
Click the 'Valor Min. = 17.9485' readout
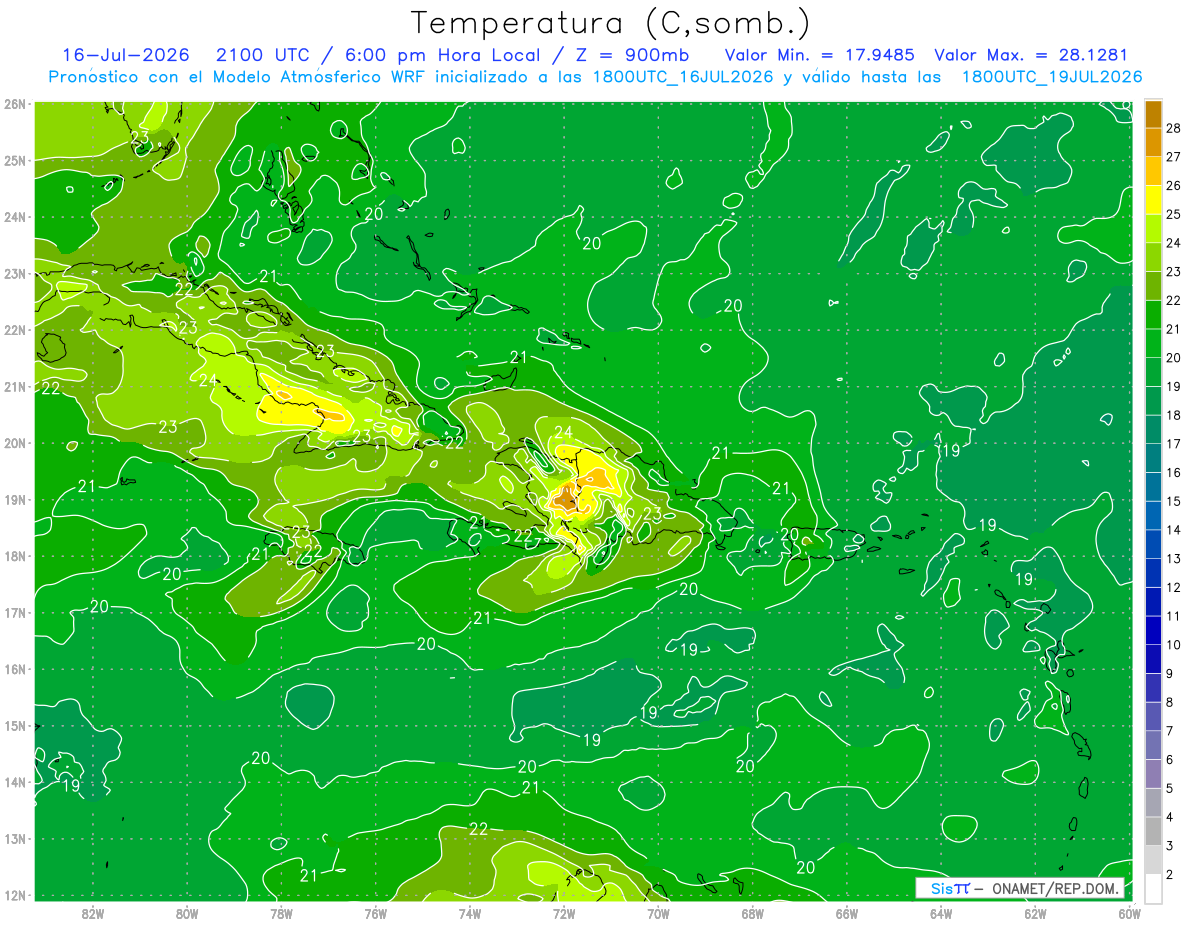[819, 55]
